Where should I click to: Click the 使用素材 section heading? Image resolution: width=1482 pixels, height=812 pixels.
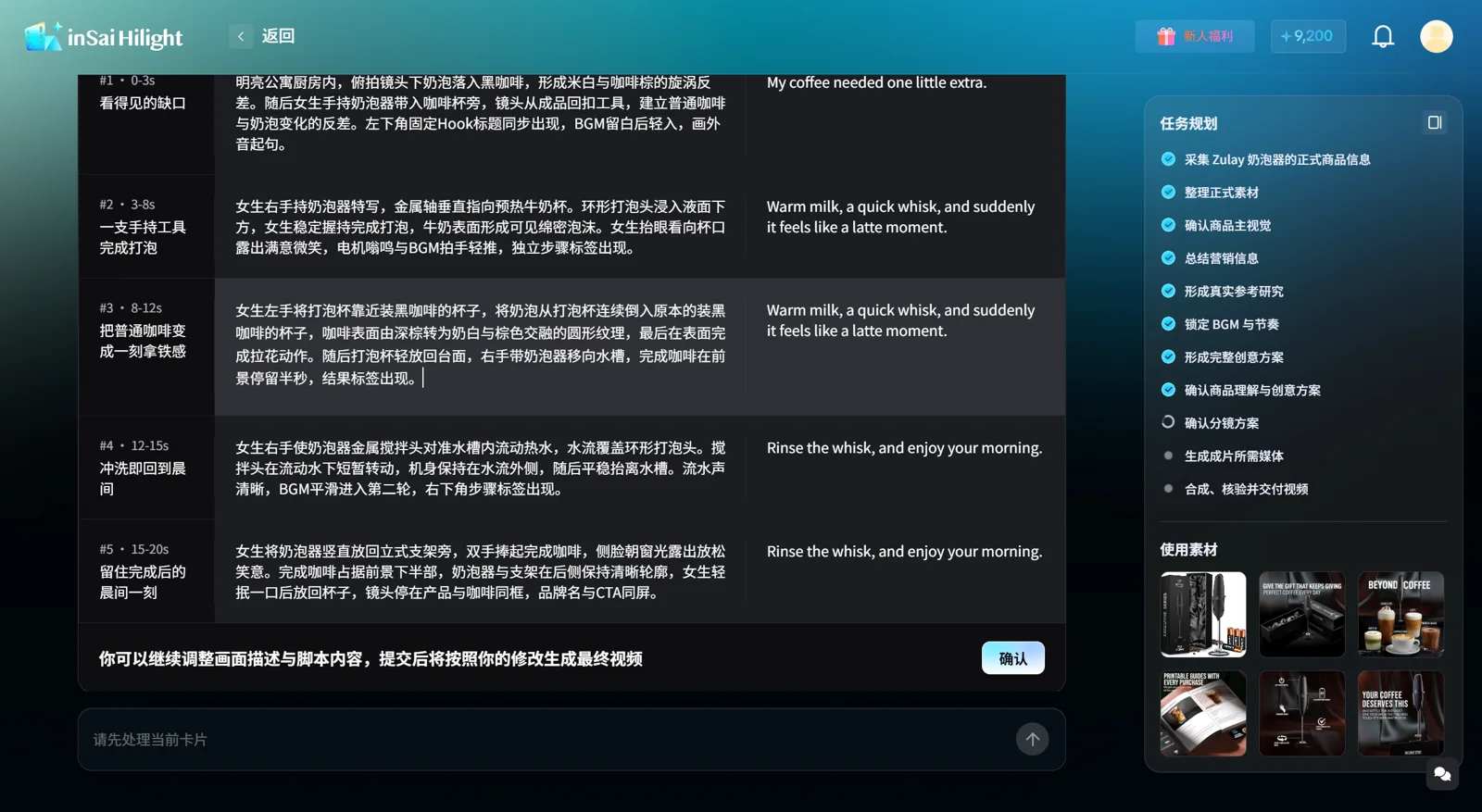point(1188,549)
